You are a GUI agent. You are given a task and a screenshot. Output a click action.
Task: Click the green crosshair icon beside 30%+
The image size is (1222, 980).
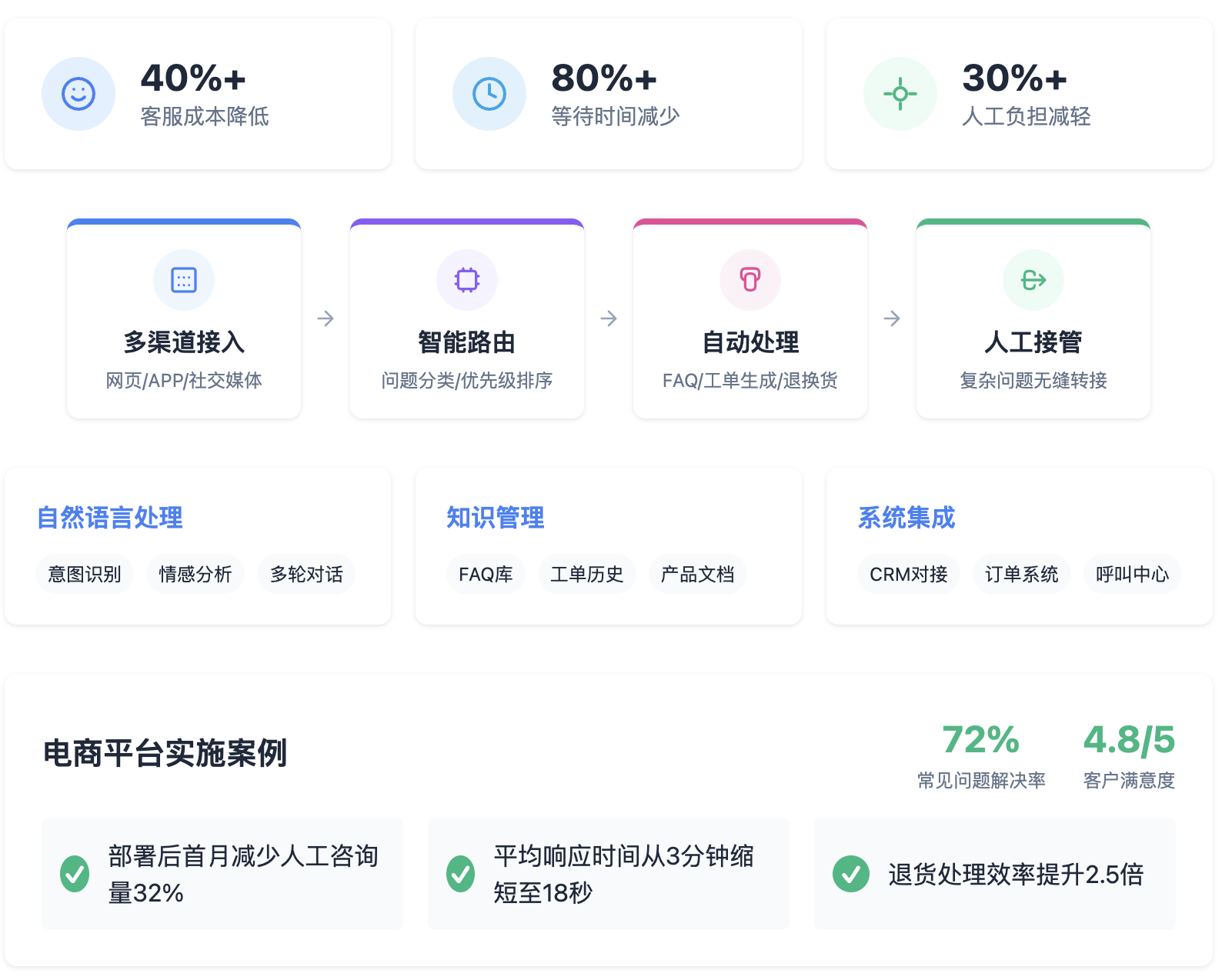(x=900, y=94)
